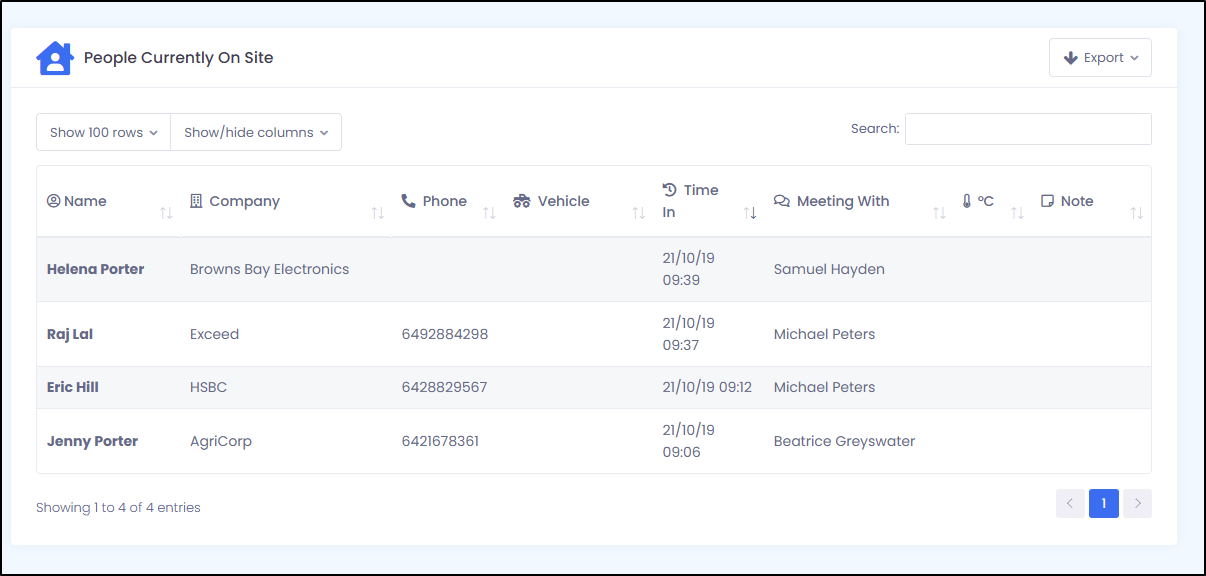
Task: Click the building icon in Company header
Action: [x=196, y=201]
